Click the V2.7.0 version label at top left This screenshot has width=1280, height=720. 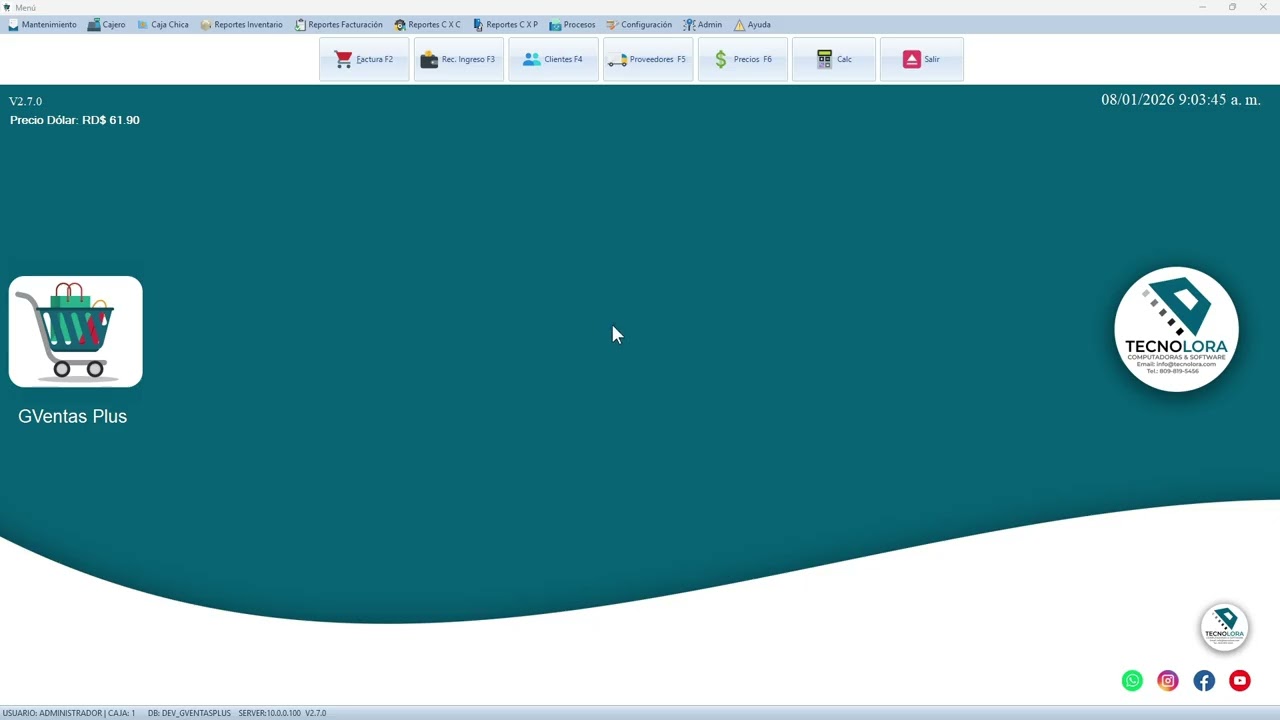click(26, 101)
